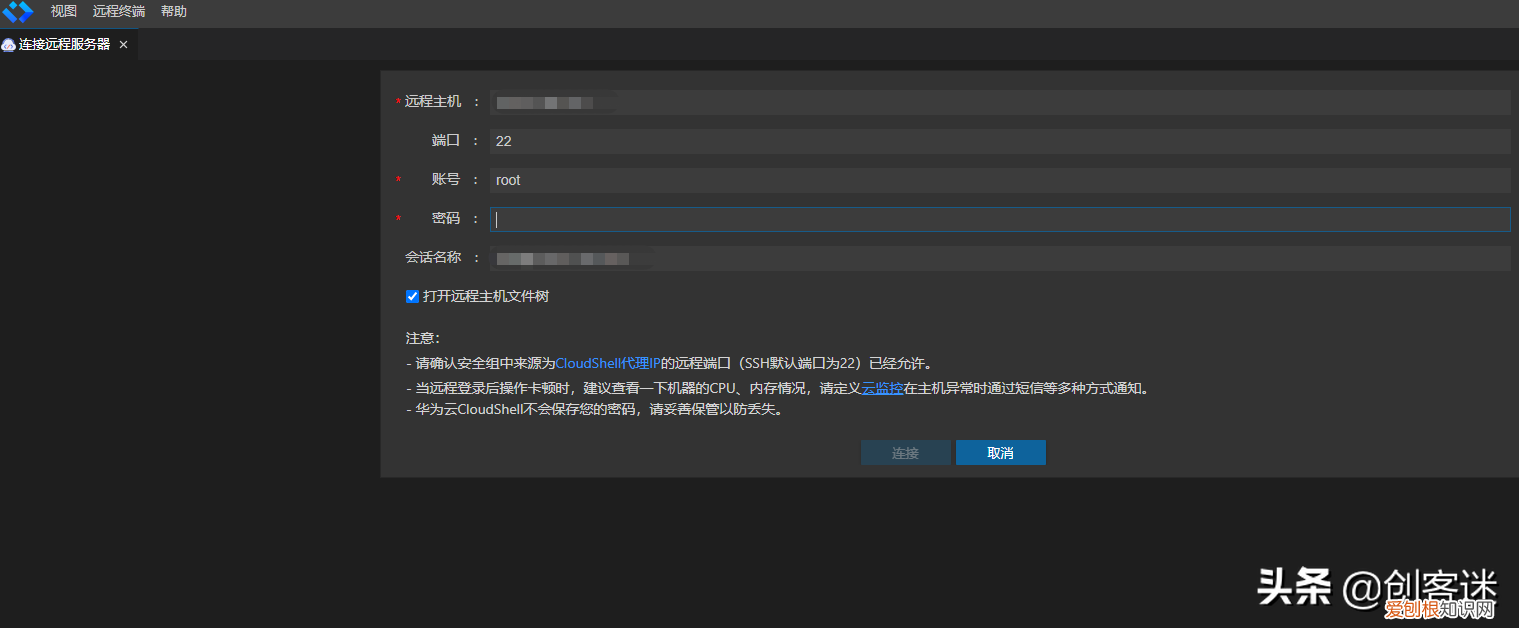Click the cloud icon on the 连接远程服务器 tab
Screen dimensions: 1519x628
(10, 44)
